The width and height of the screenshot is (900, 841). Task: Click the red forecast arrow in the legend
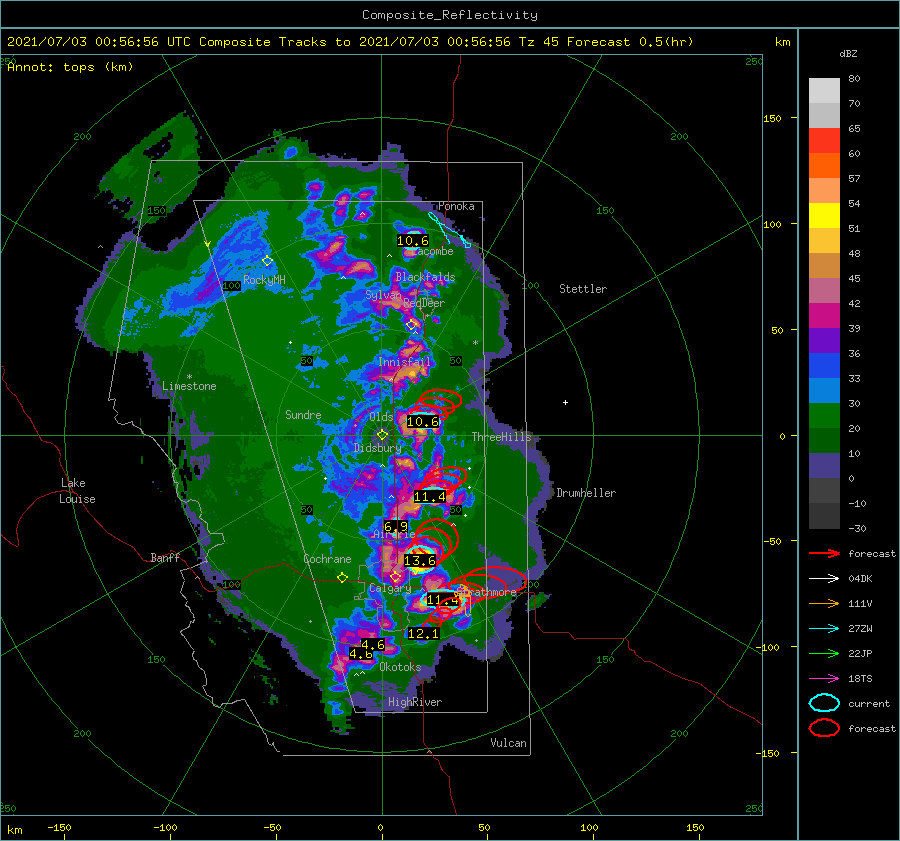pyautogui.click(x=824, y=553)
